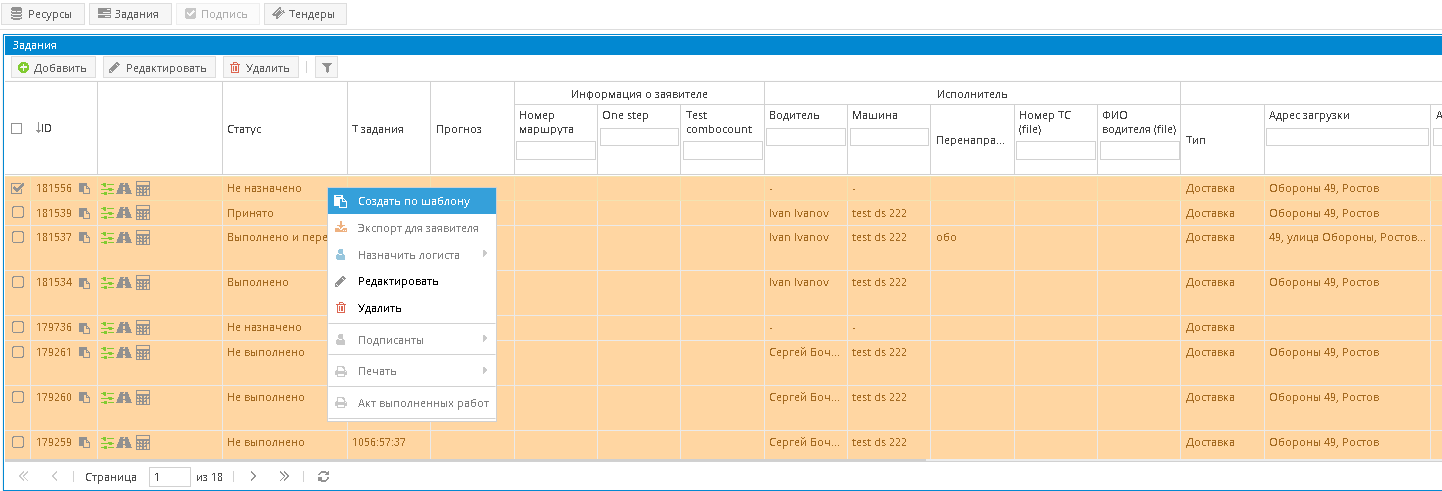This screenshot has width=1442, height=491.
Task: Jump to the last page arrow
Action: click(284, 477)
